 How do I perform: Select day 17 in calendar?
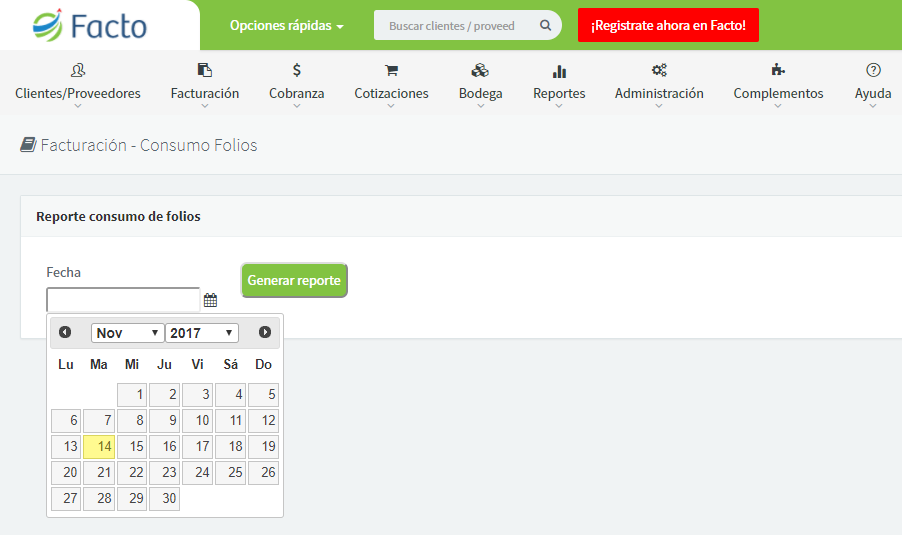click(197, 446)
